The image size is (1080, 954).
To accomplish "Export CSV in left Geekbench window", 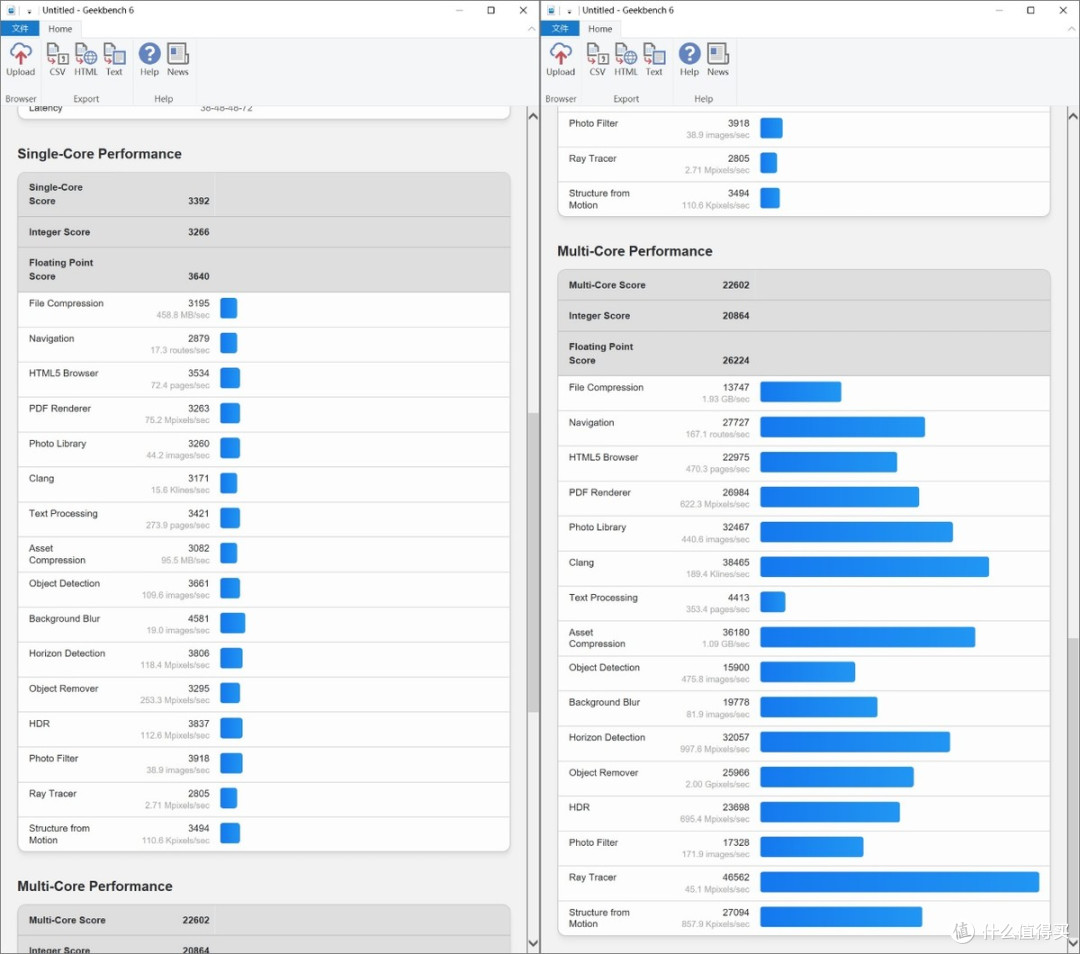I will point(57,59).
